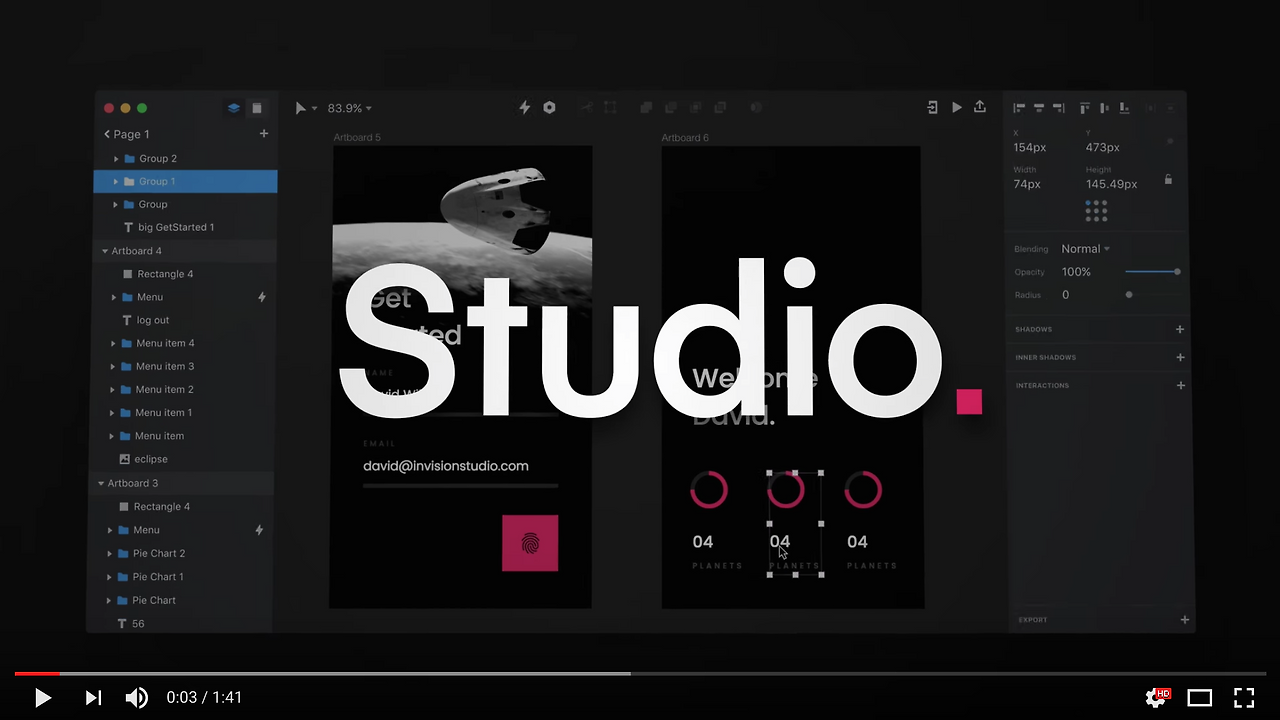Select the highlighted Group 1 layer
Image resolution: width=1280 pixels, height=720 pixels.
(185, 181)
